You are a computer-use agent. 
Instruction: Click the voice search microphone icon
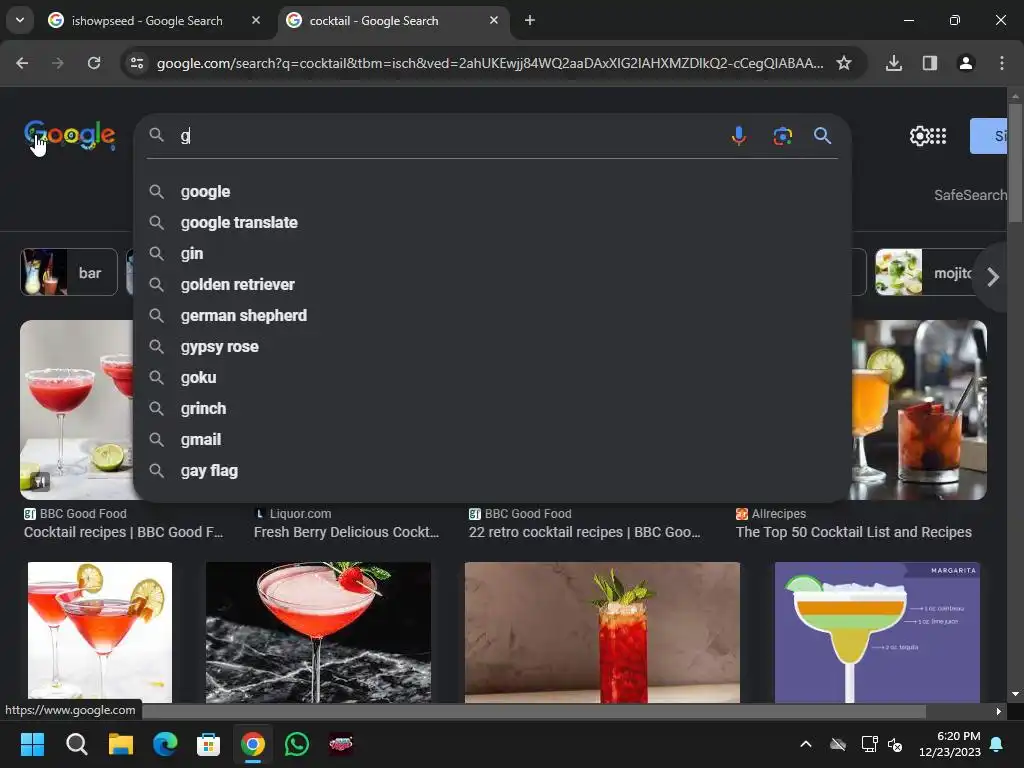coord(739,136)
